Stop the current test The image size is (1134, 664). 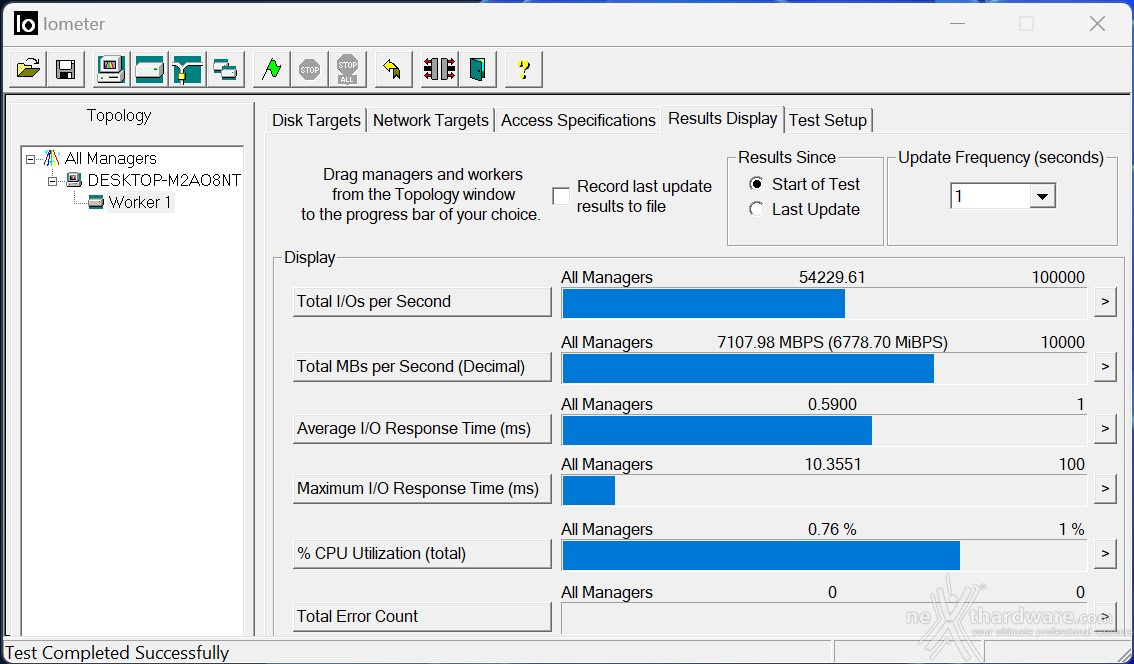(310, 69)
